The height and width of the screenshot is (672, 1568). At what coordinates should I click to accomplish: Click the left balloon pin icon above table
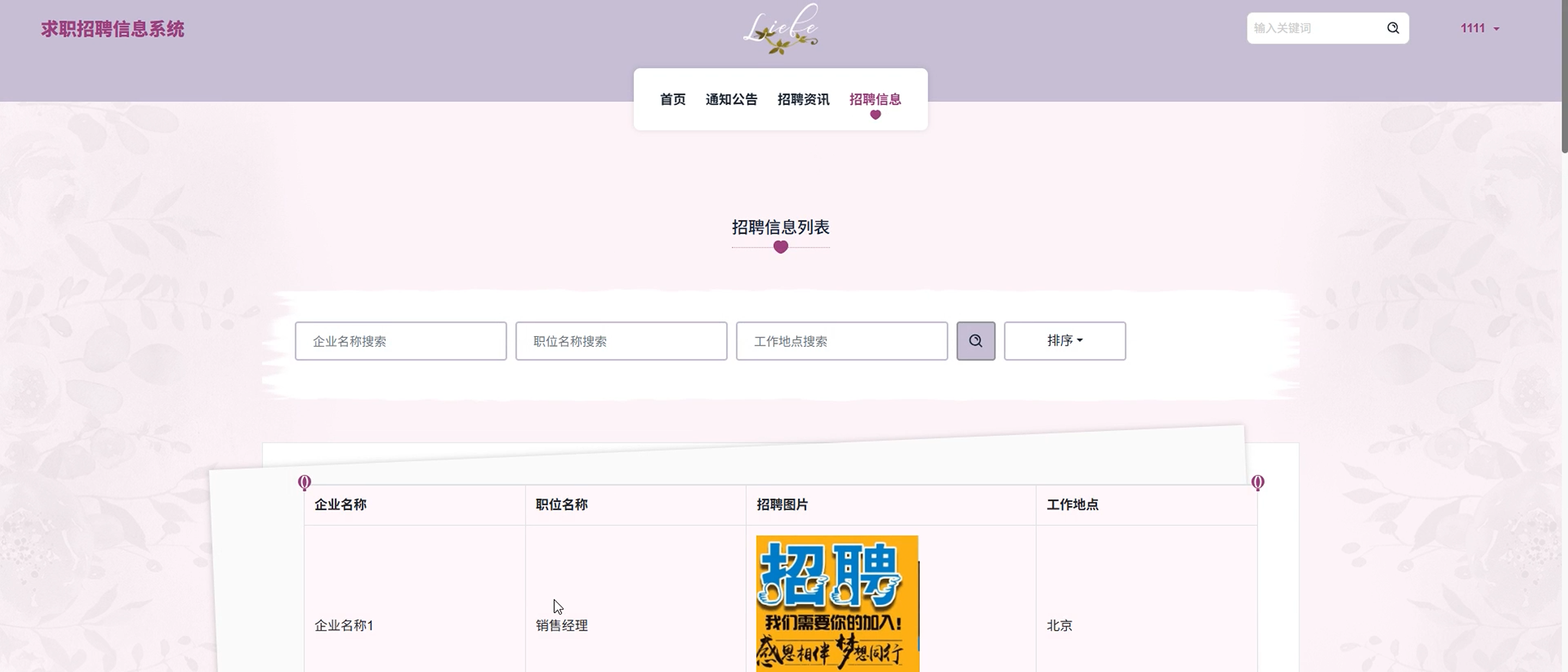point(304,482)
